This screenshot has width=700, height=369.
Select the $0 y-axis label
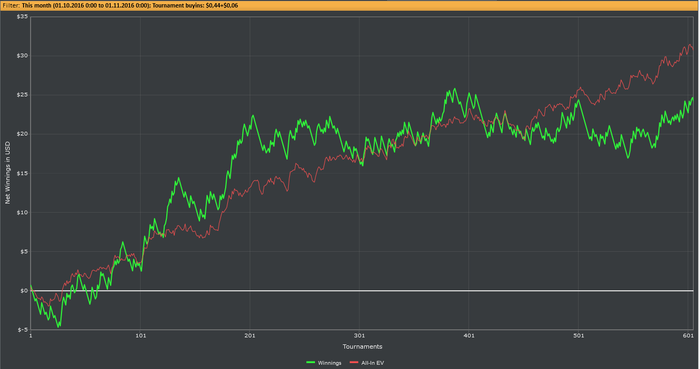[x=24, y=290]
